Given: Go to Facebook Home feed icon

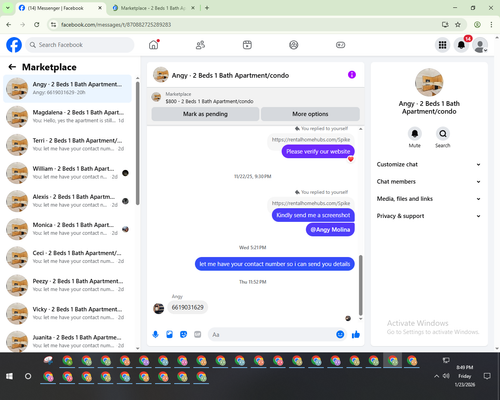Looking at the screenshot, I should (153, 45).
